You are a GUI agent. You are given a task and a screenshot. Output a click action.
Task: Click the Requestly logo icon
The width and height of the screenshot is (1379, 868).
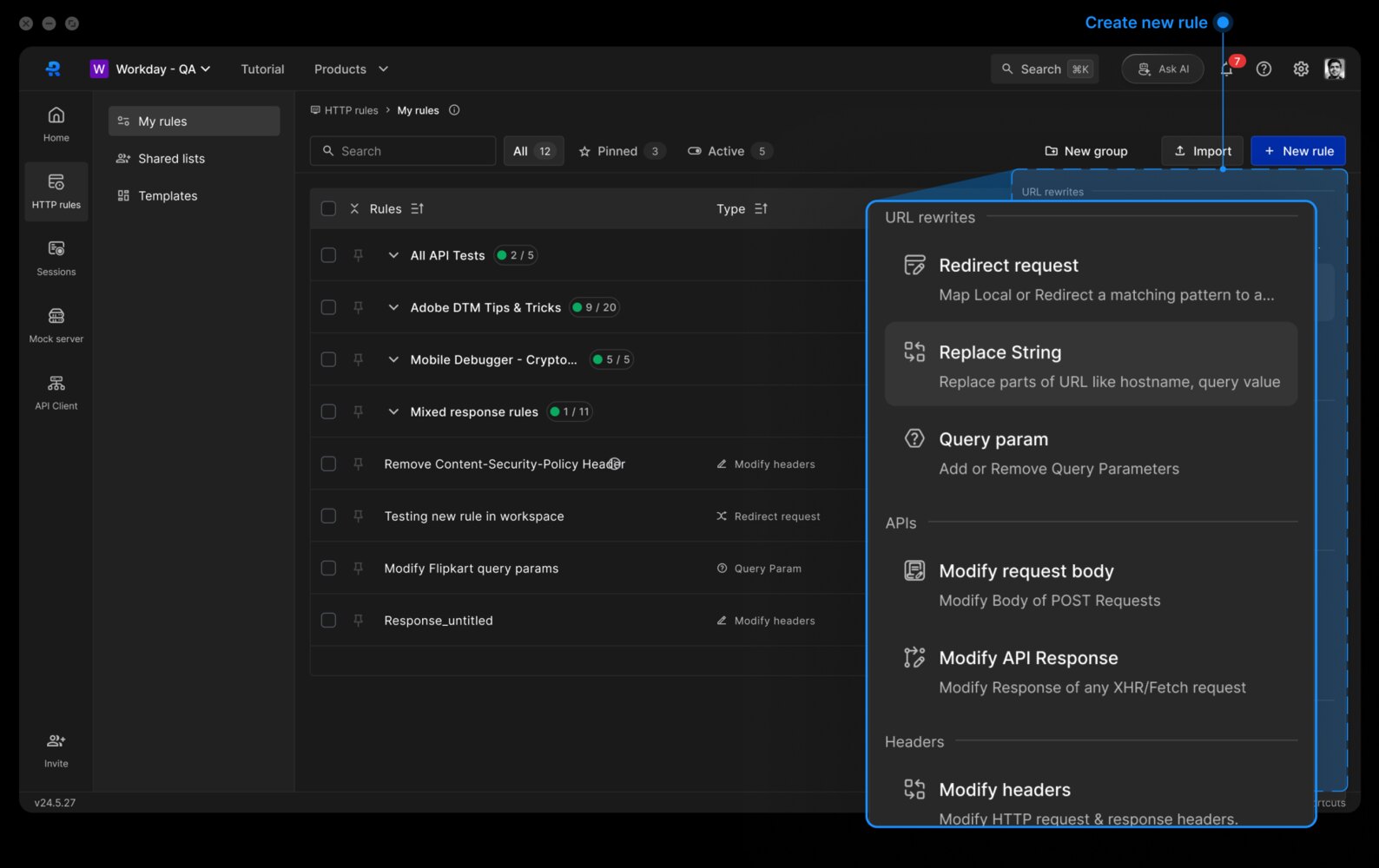pyautogui.click(x=53, y=69)
